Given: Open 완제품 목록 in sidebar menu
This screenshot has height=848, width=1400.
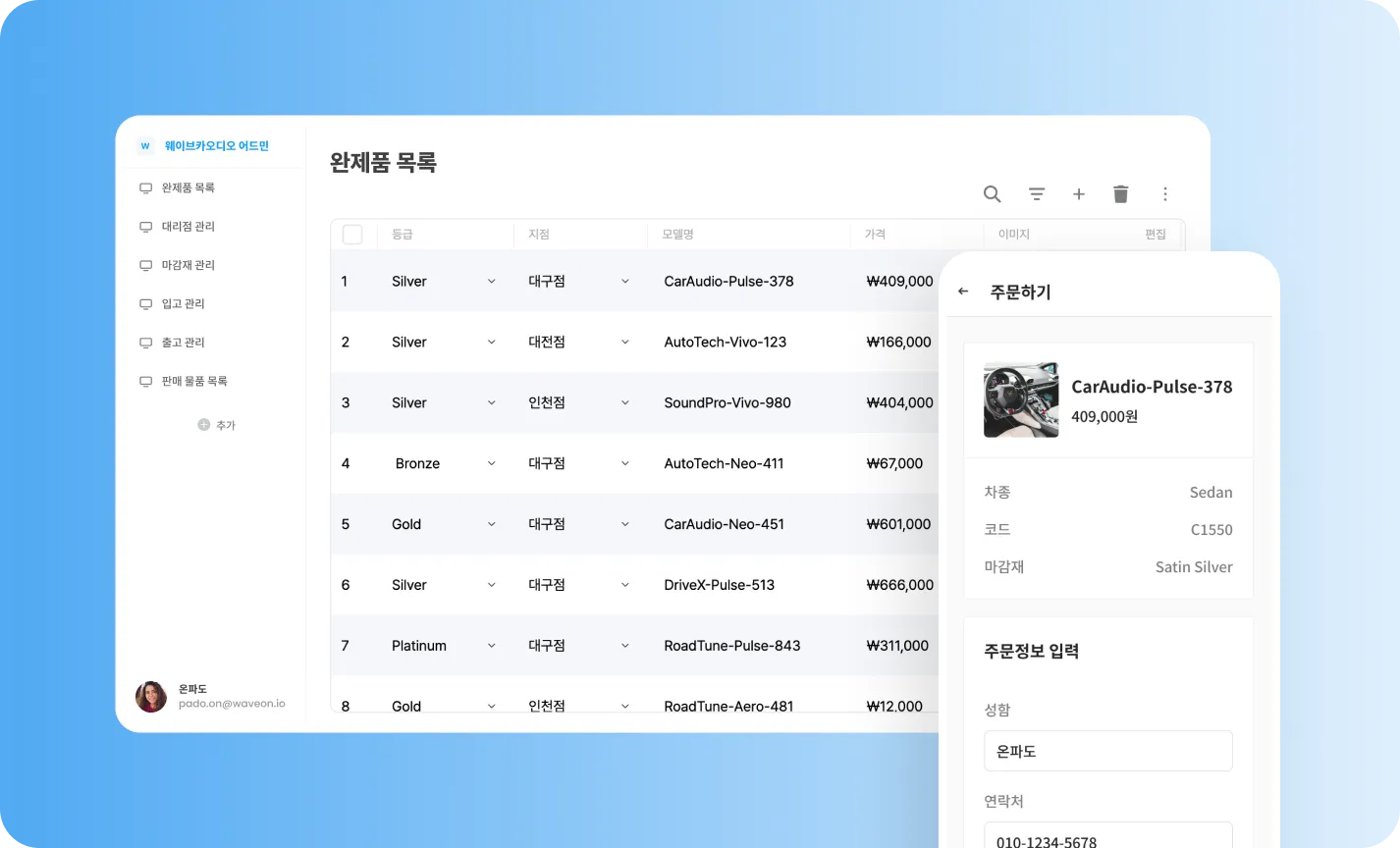Looking at the screenshot, I should coord(188,187).
